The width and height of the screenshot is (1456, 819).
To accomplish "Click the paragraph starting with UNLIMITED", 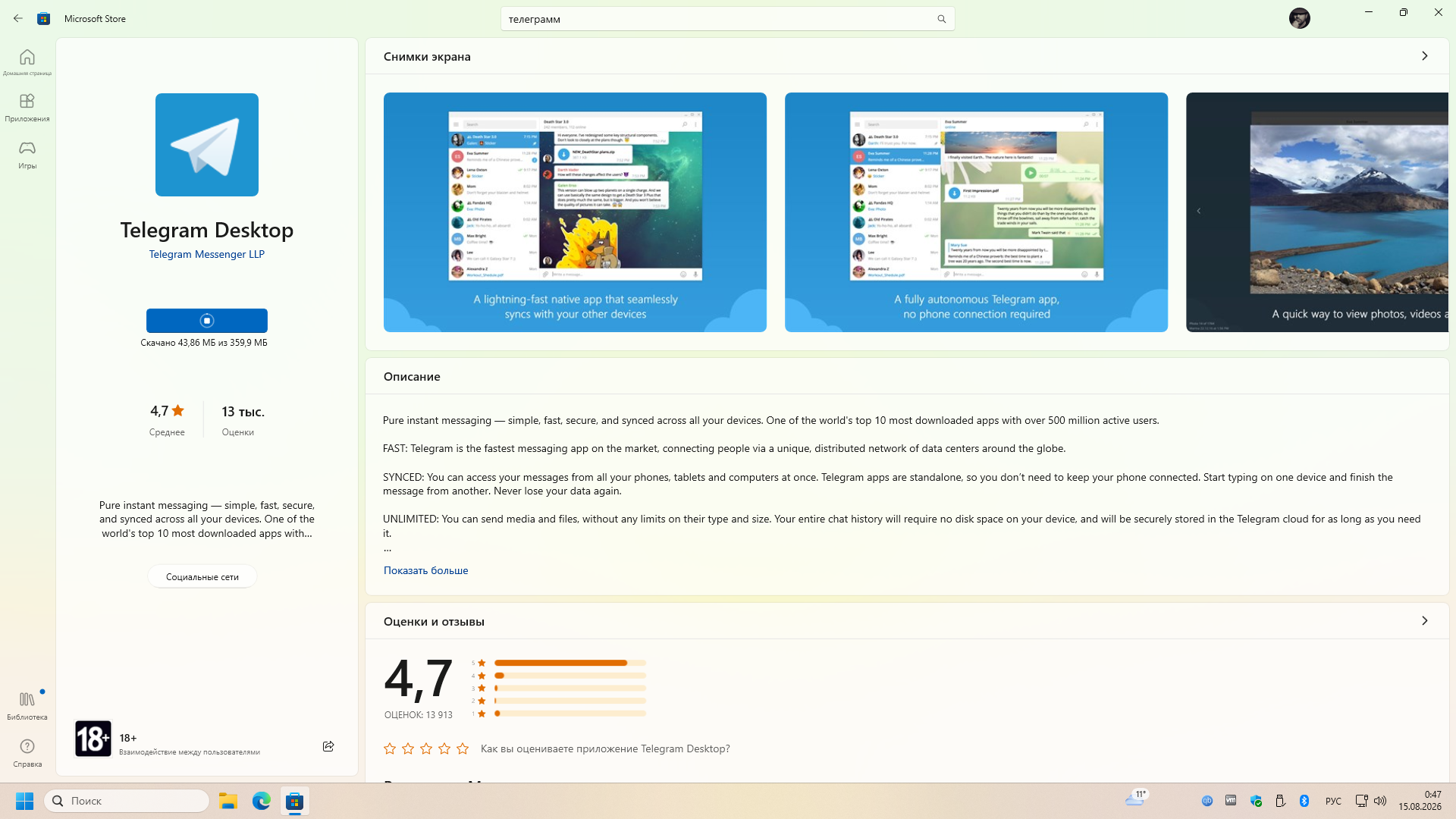I will tap(902, 526).
